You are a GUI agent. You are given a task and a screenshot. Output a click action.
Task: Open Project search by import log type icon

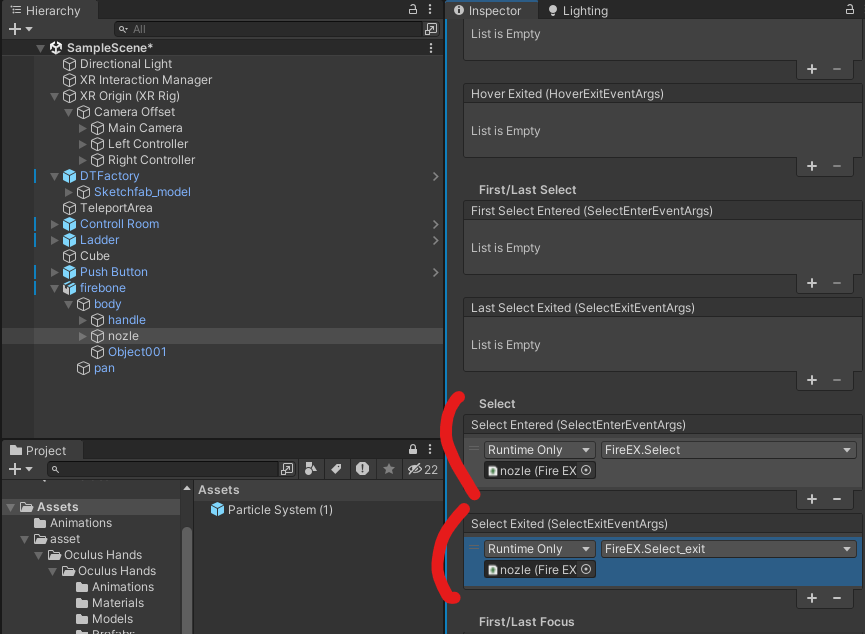(362, 469)
